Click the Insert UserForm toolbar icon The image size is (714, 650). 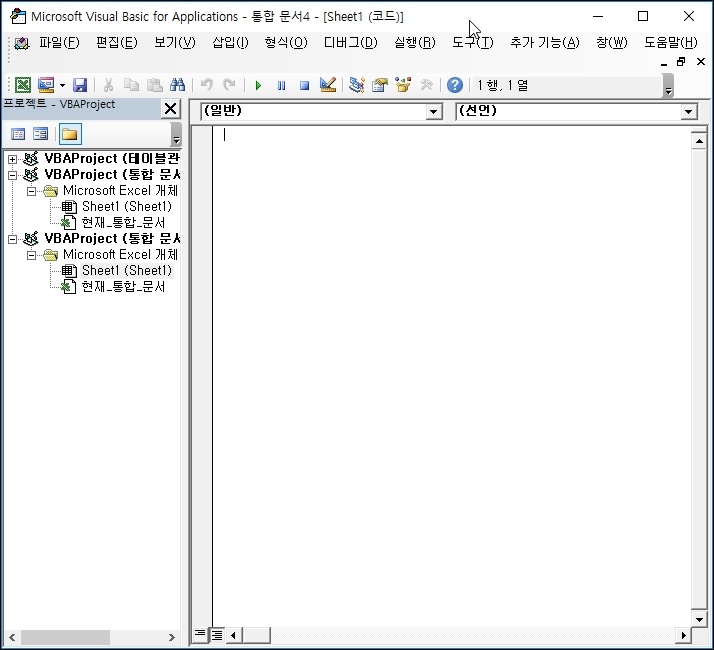[x=46, y=85]
